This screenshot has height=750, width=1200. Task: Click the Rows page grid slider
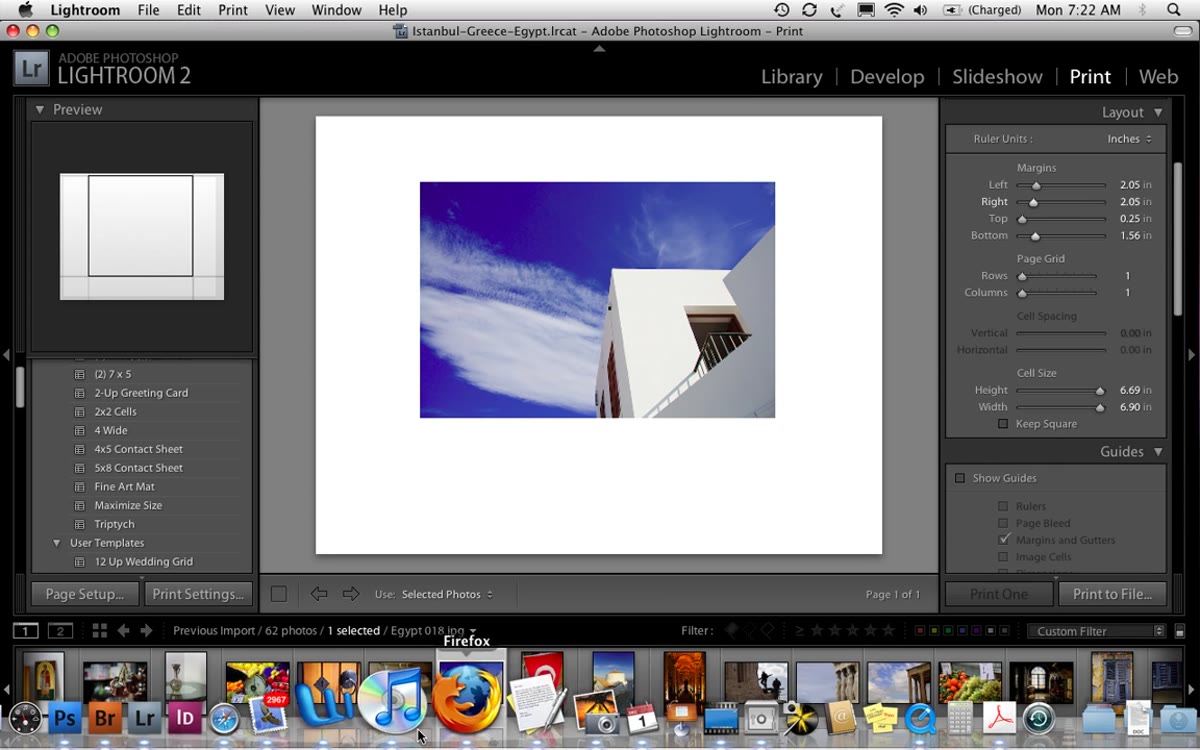pos(1057,276)
